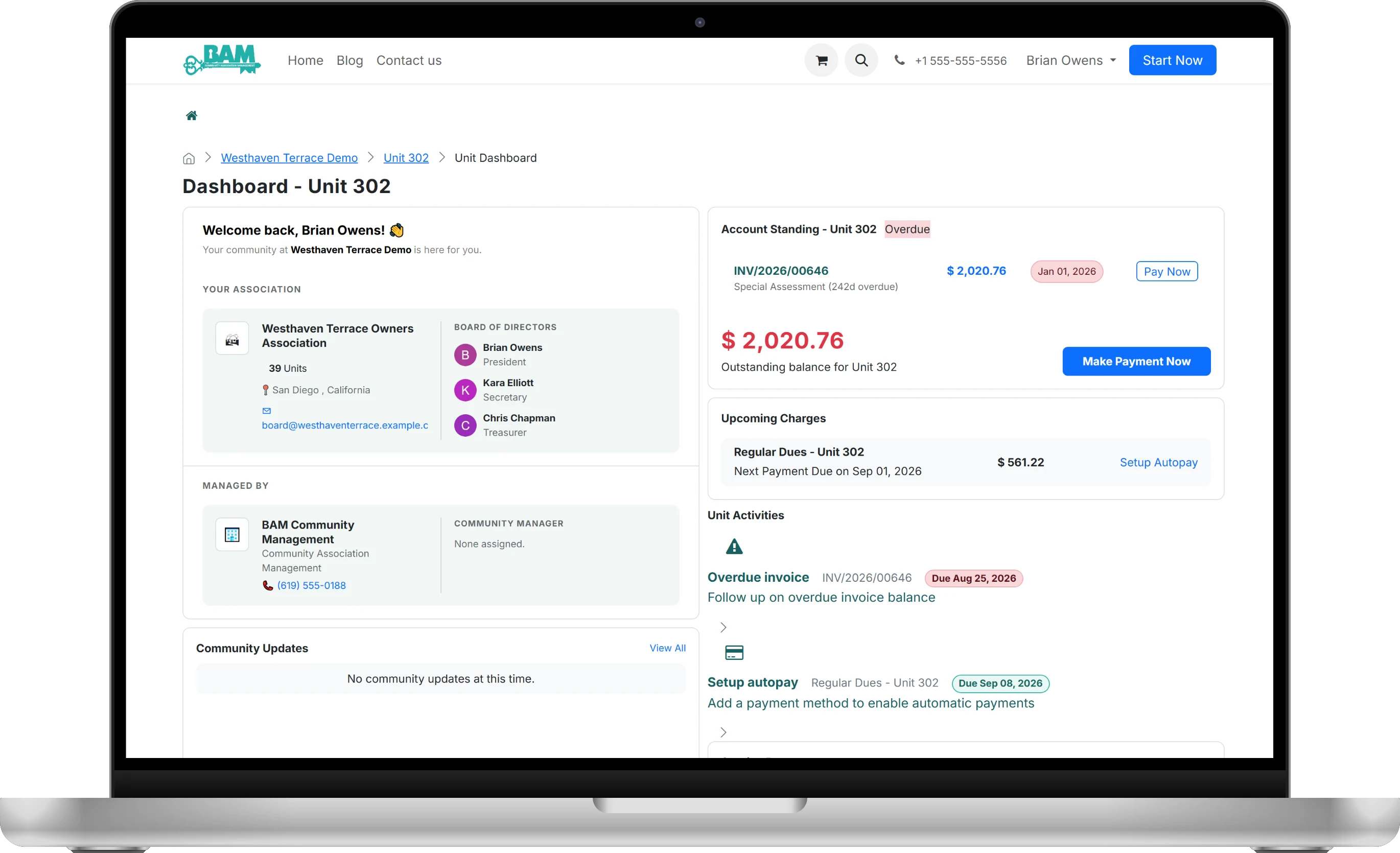The height and width of the screenshot is (853, 1400).
Task: Go to Home in the navigation
Action: tap(305, 60)
